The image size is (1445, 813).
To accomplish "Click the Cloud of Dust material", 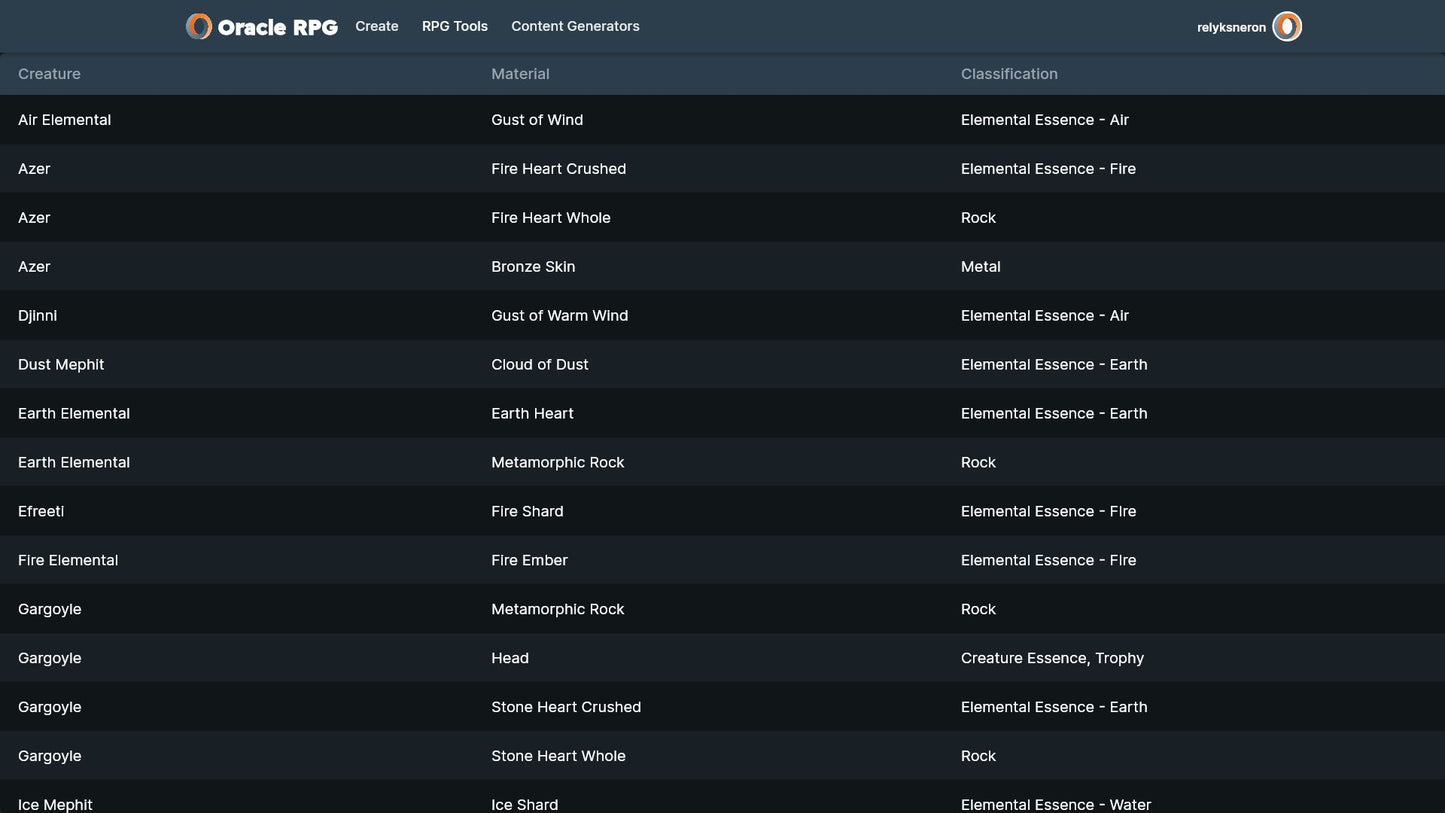I will tap(540, 365).
